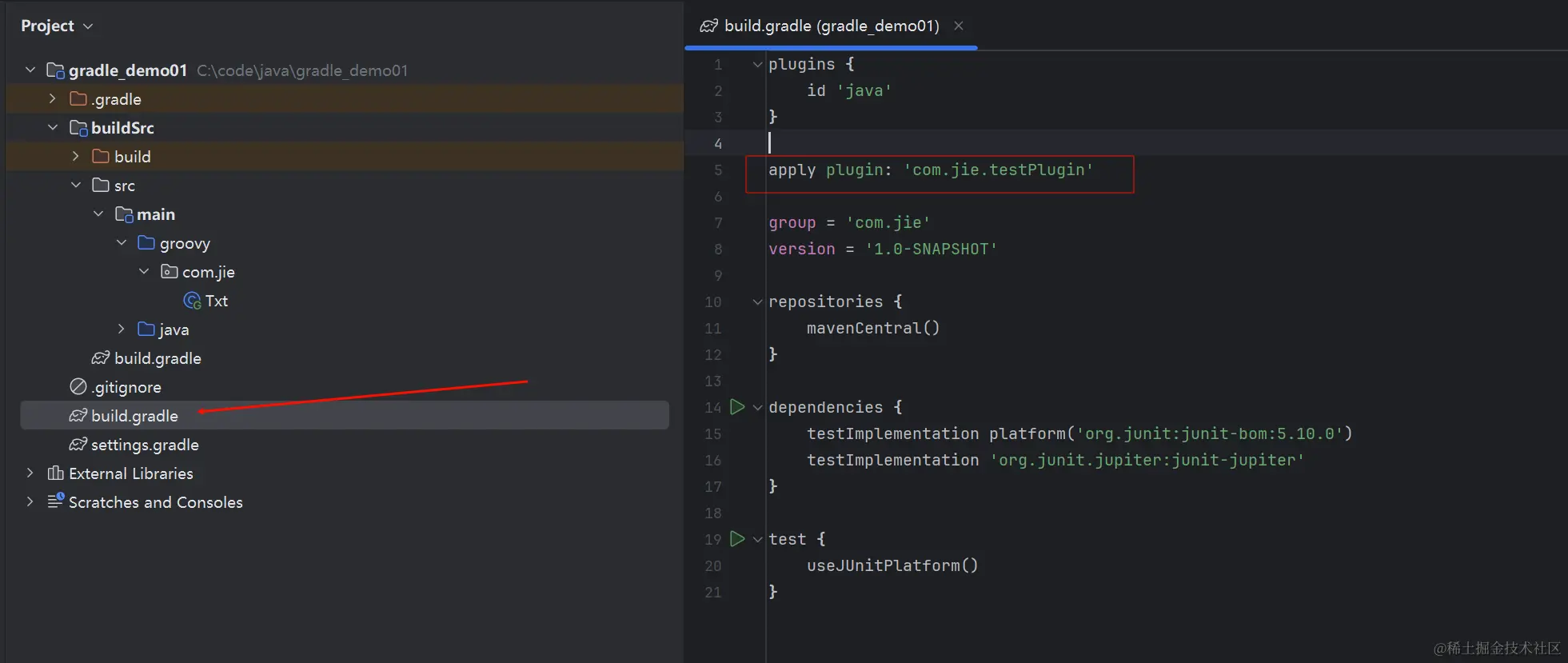Click the Gradle icon in editor tab
Viewport: 1568px width, 663px height.
tap(709, 26)
